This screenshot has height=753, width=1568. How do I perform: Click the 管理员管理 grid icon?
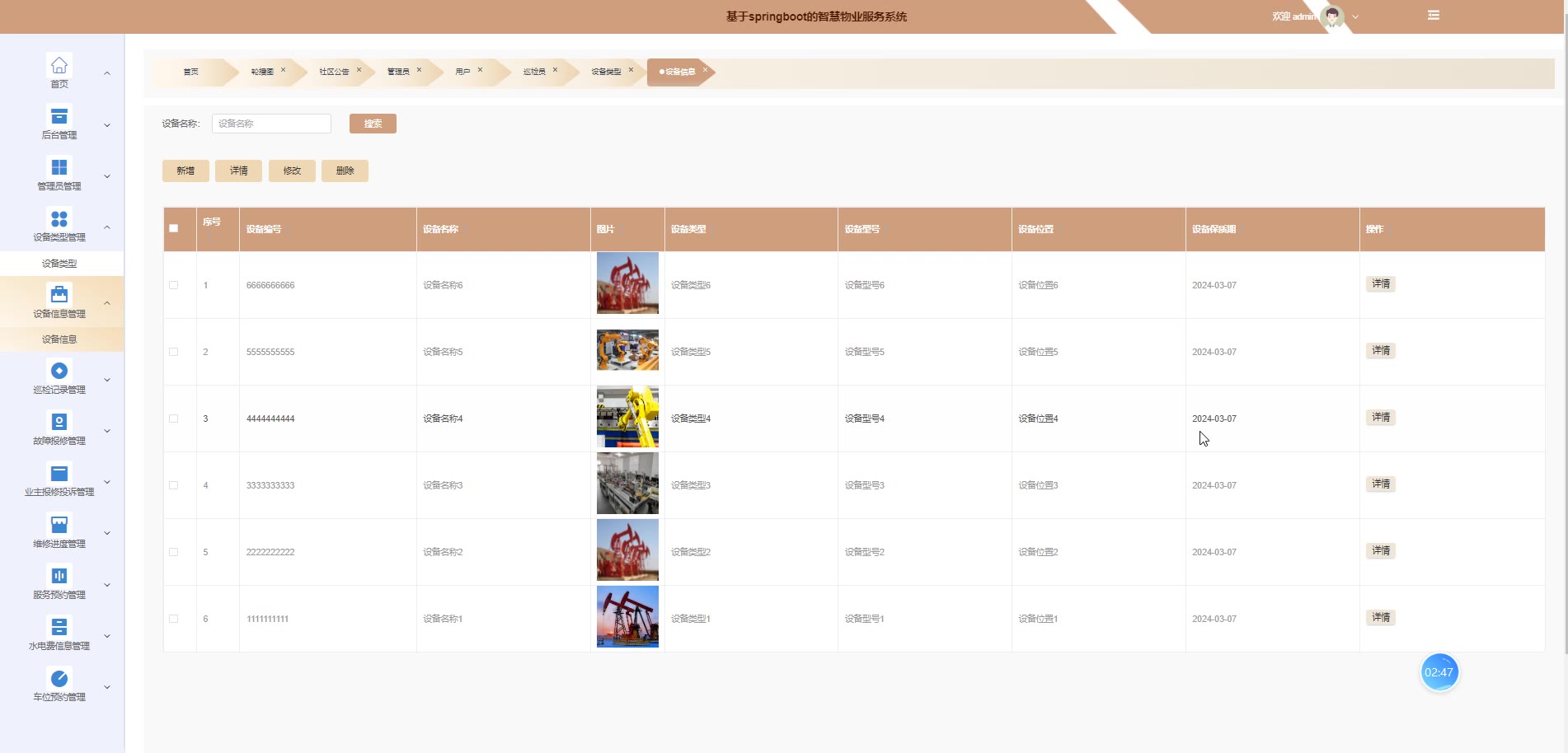59,167
